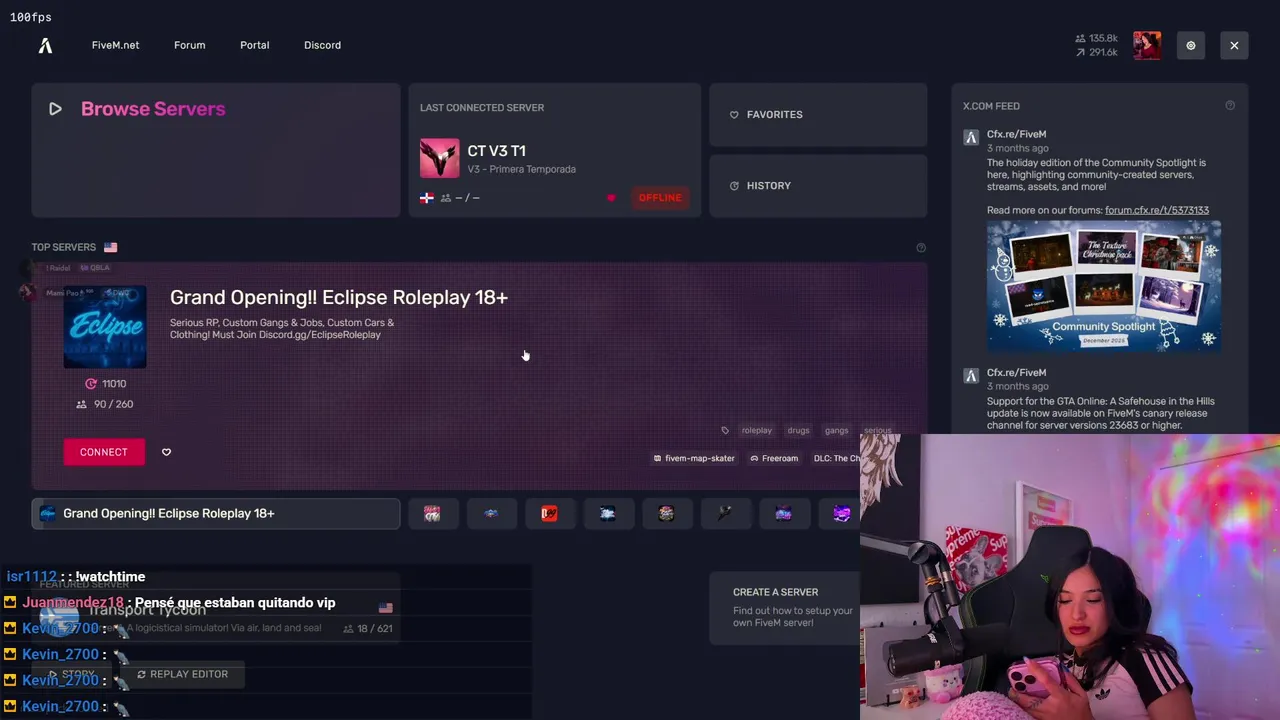
Task: Favorite Eclipse Roleplay with heart icon
Action: point(166,452)
